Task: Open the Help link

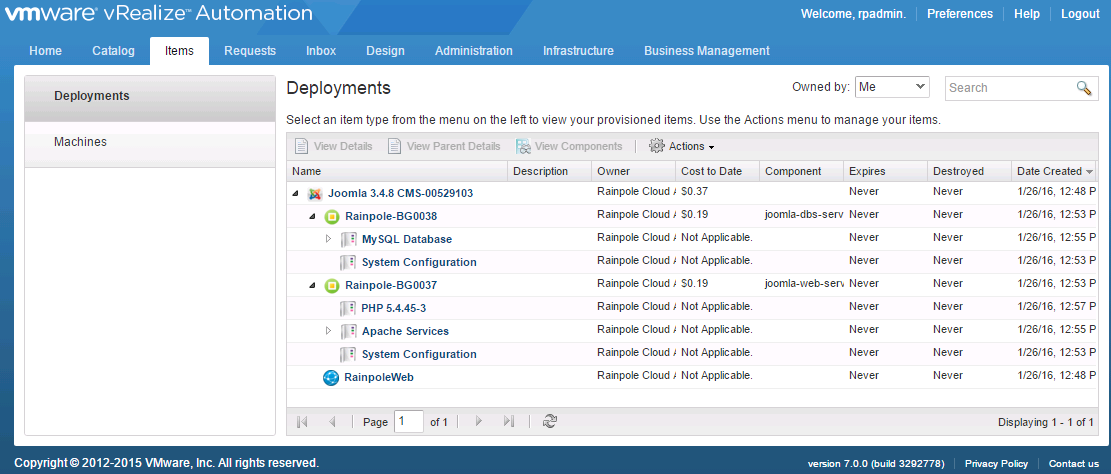Action: click(x=1027, y=13)
